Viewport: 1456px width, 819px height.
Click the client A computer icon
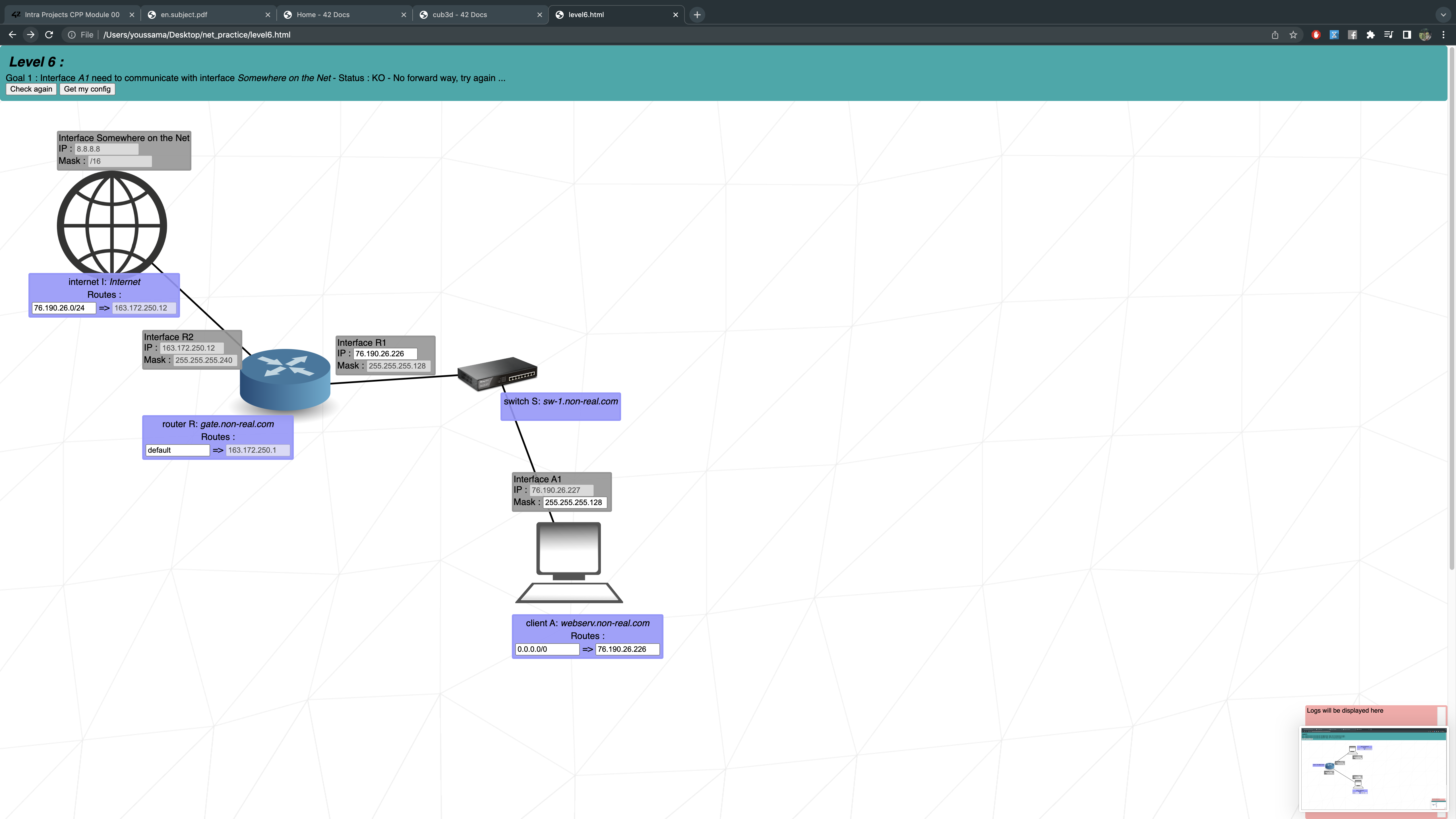(569, 562)
